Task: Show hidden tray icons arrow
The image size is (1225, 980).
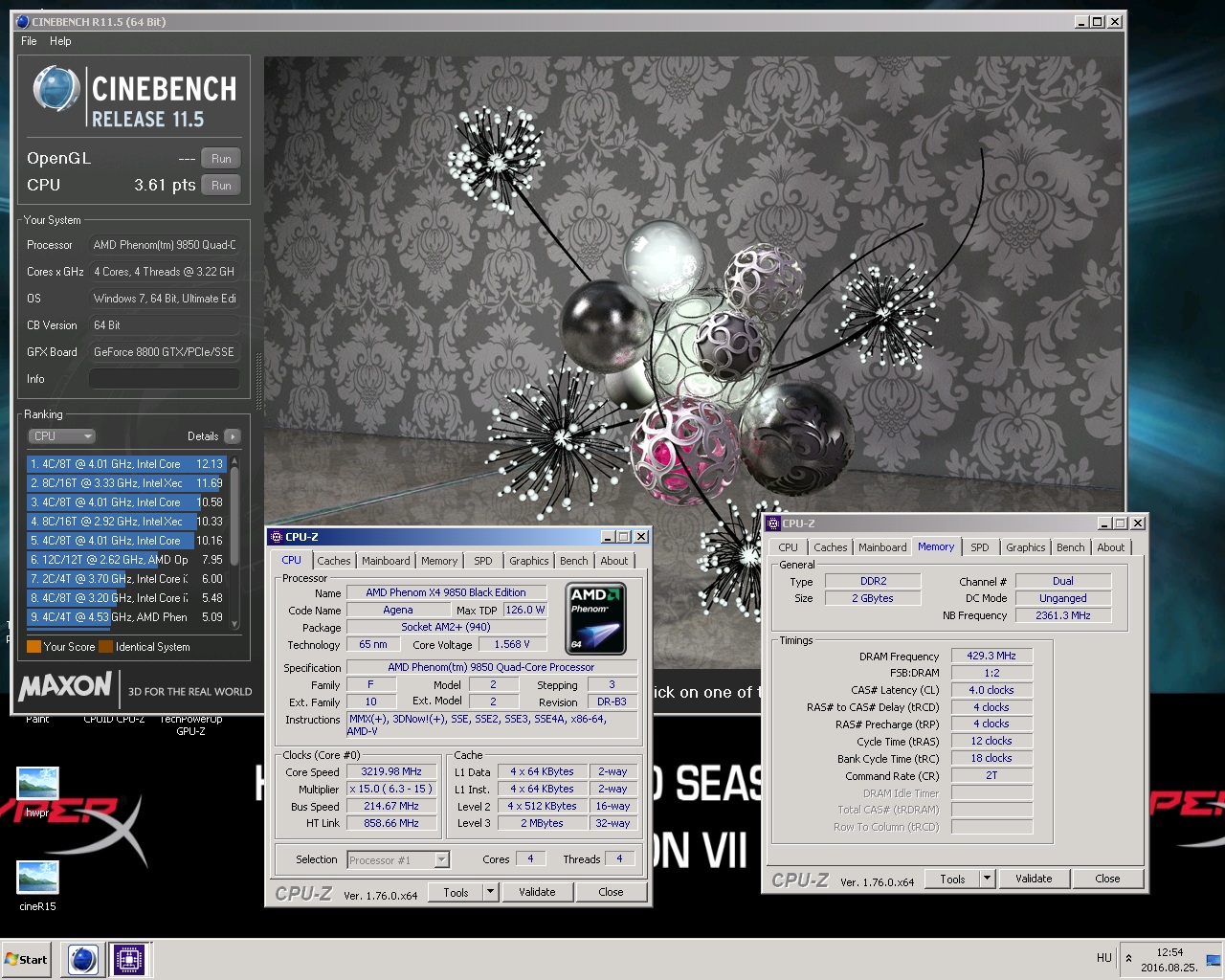Action: pyautogui.click(x=1128, y=958)
